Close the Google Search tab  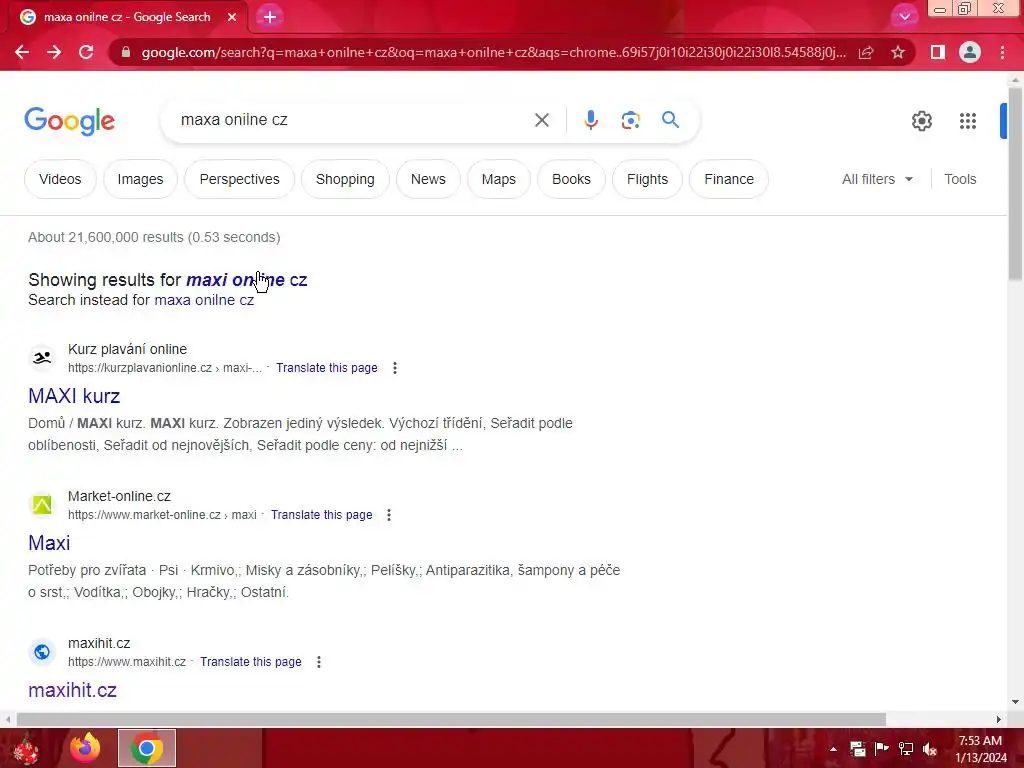(232, 17)
